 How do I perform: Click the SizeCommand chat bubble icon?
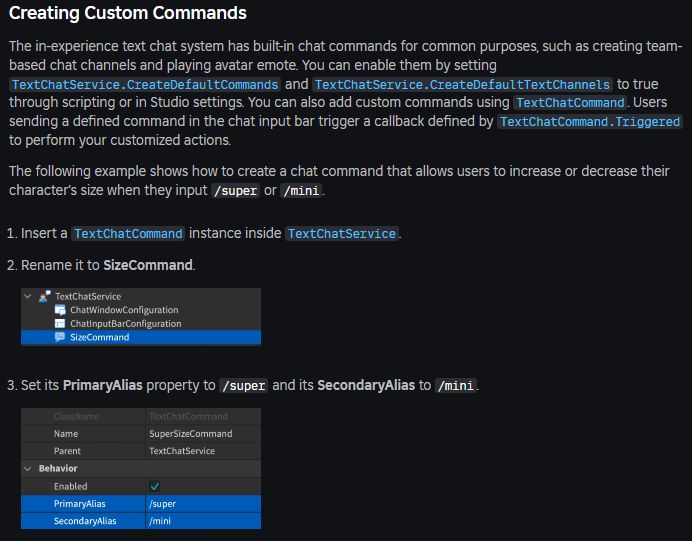tap(60, 337)
